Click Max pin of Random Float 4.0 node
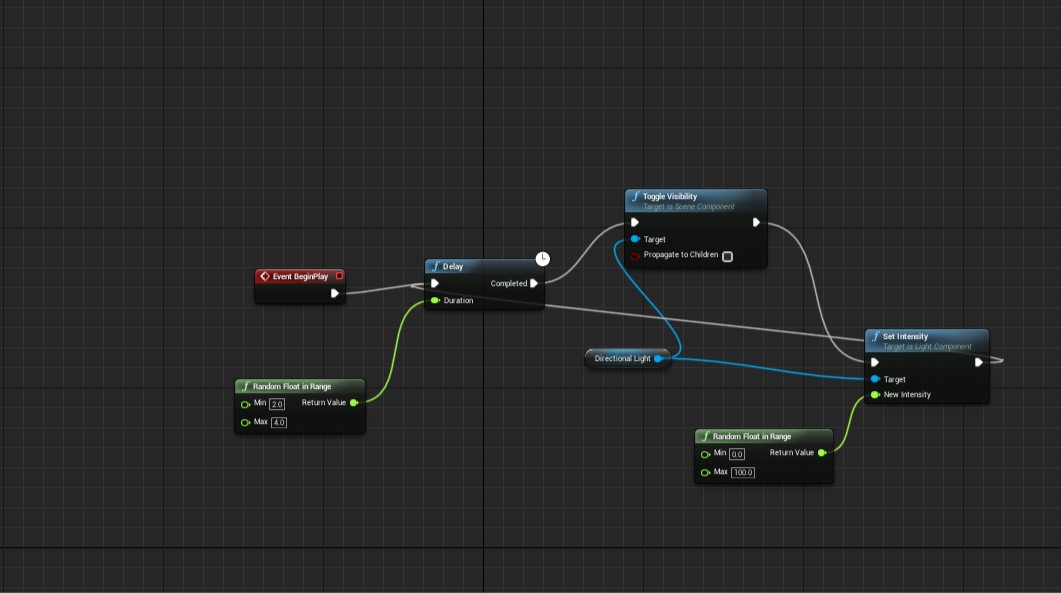The height and width of the screenshot is (593, 1061). (x=245, y=422)
